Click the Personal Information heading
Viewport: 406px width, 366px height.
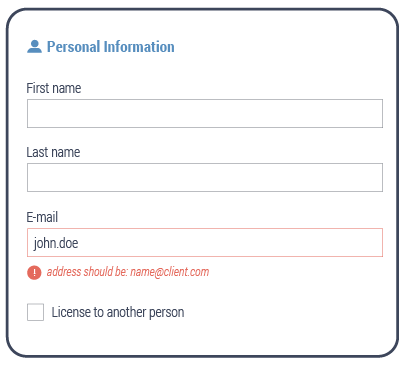110,47
